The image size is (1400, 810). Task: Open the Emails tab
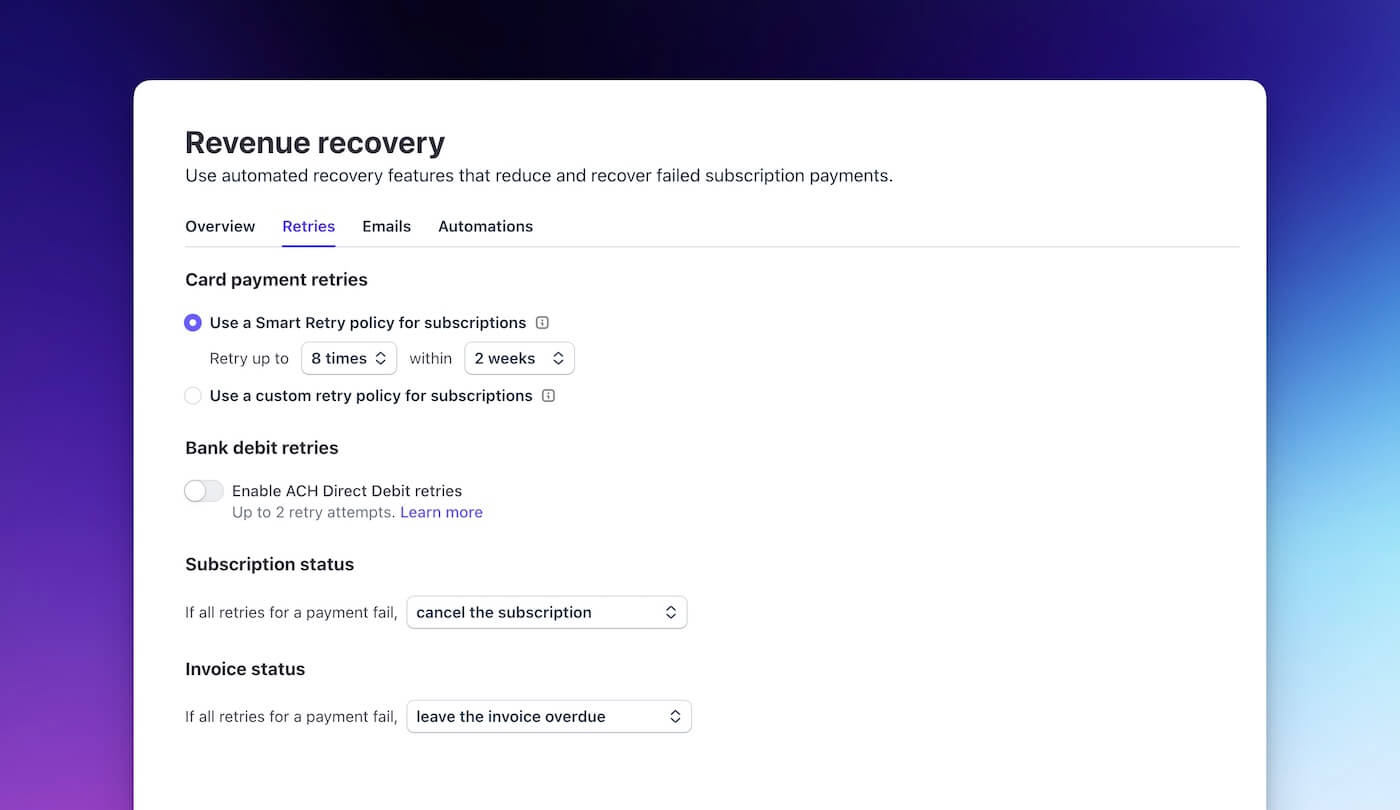386,226
